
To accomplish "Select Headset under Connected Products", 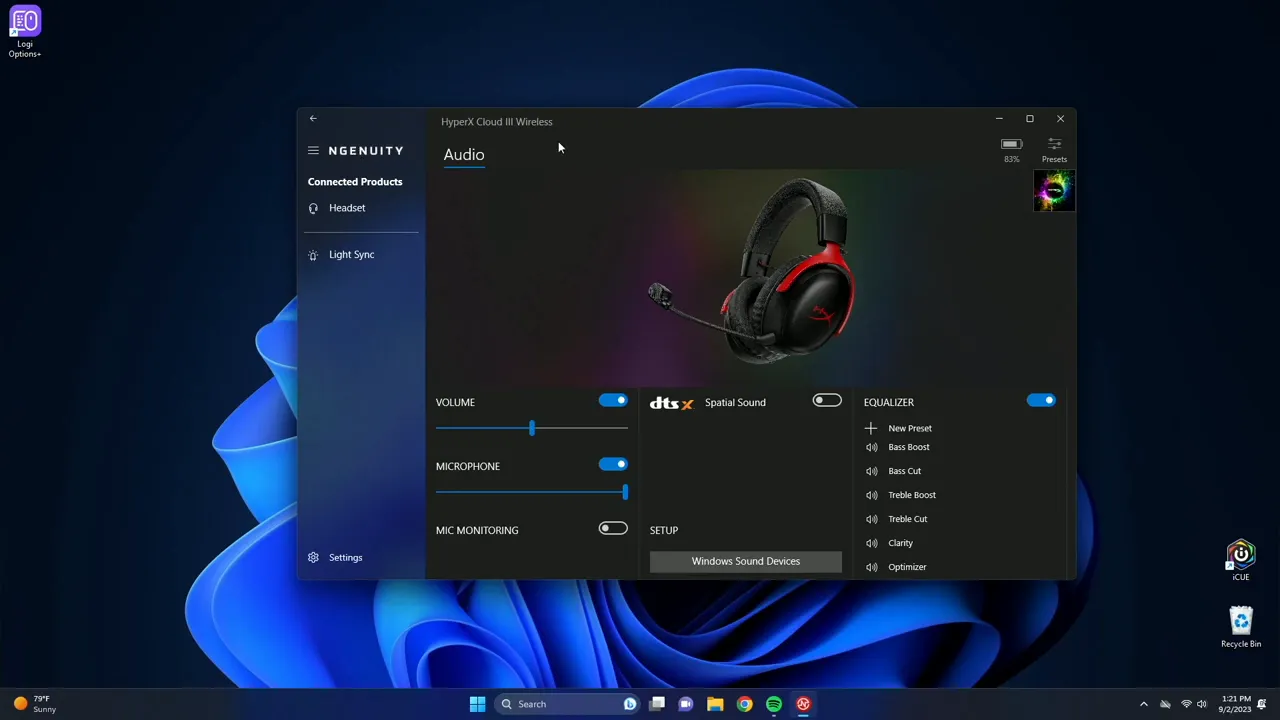I will point(347,207).
